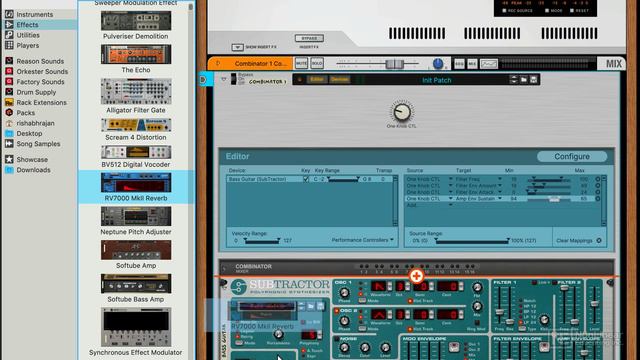Open Target dropdown for Amp Env Sustain
This screenshot has height=360, width=640.
point(500,198)
